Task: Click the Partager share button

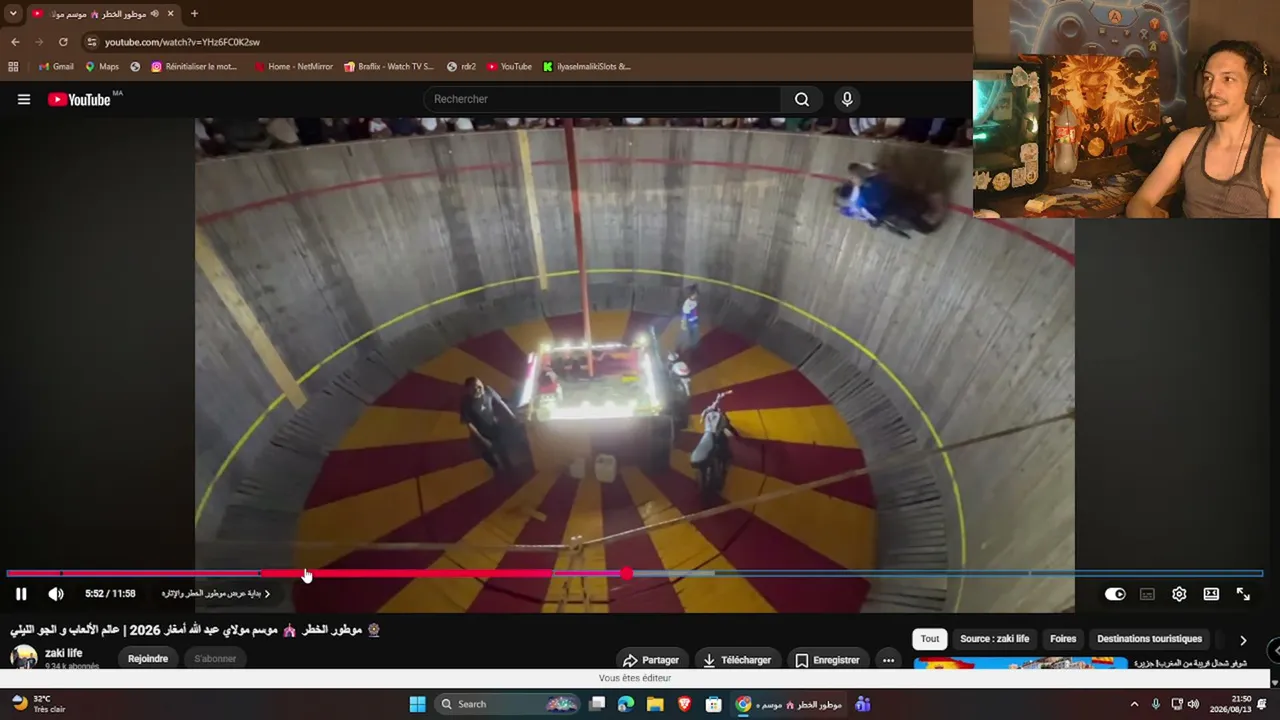Action: 651,660
